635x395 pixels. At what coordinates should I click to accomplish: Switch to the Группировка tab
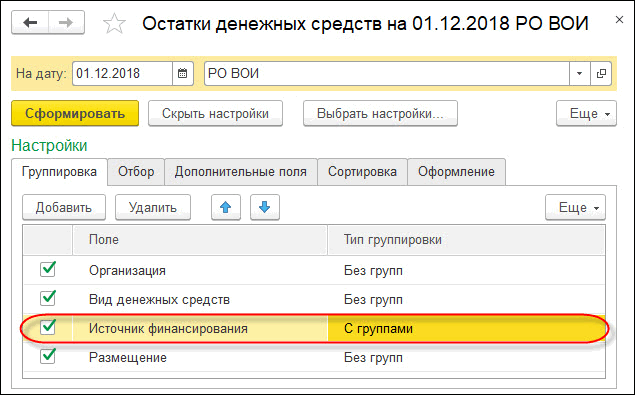pos(59,172)
